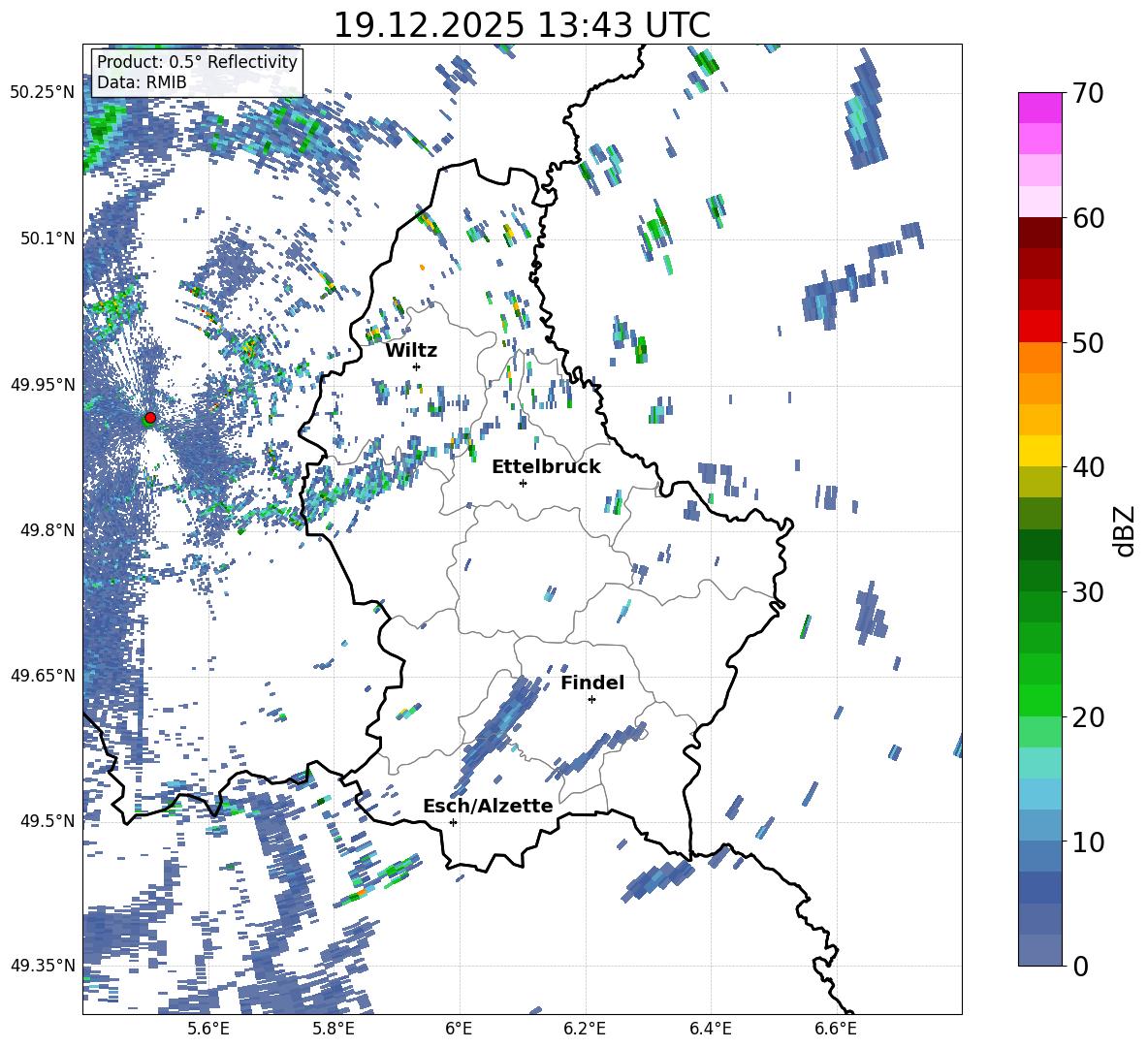Click the Esch/Alzette city label

488,806
